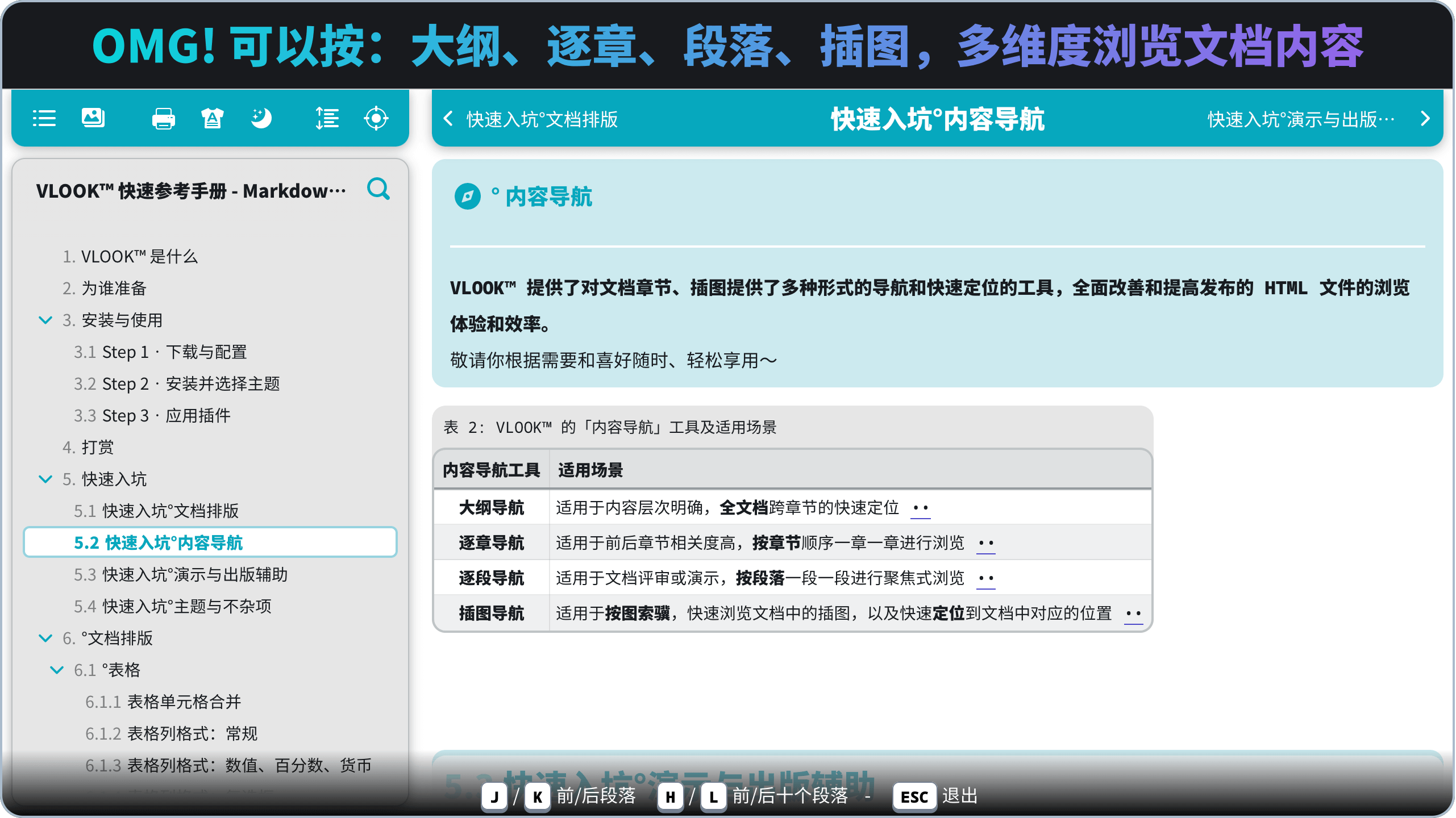The height and width of the screenshot is (818, 1456).
Task: Click the search magnifier icon
Action: tap(378, 189)
